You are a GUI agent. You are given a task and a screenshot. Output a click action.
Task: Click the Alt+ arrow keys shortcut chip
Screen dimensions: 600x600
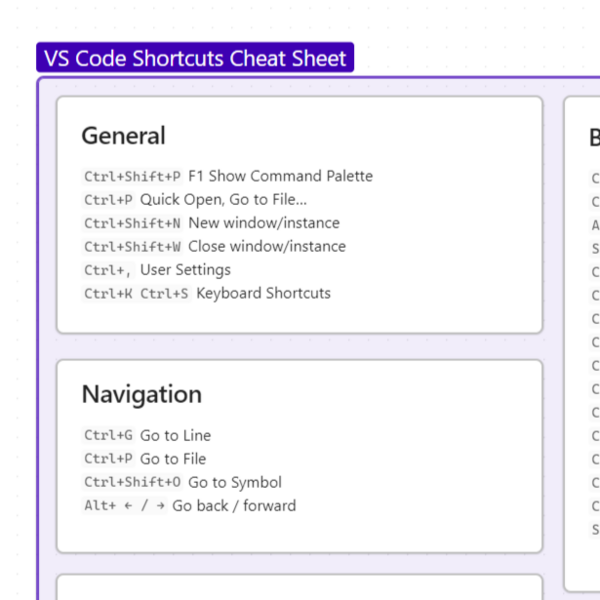[x=125, y=506]
